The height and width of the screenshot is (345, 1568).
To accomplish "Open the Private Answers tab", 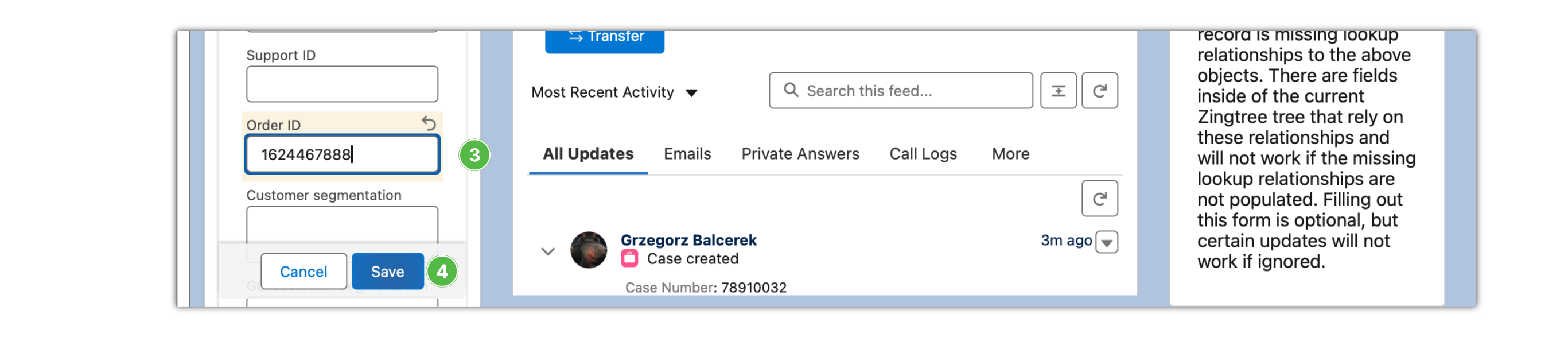I will (800, 154).
